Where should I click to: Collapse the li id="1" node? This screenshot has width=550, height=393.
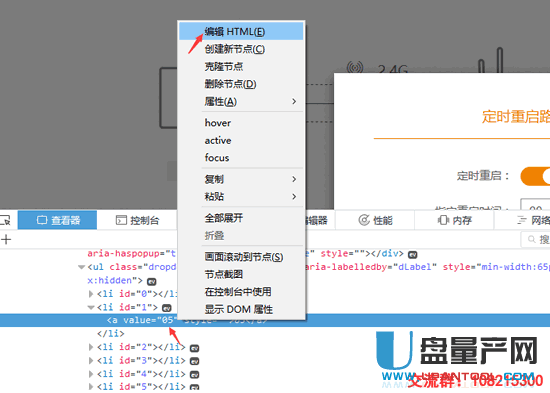coord(91,307)
